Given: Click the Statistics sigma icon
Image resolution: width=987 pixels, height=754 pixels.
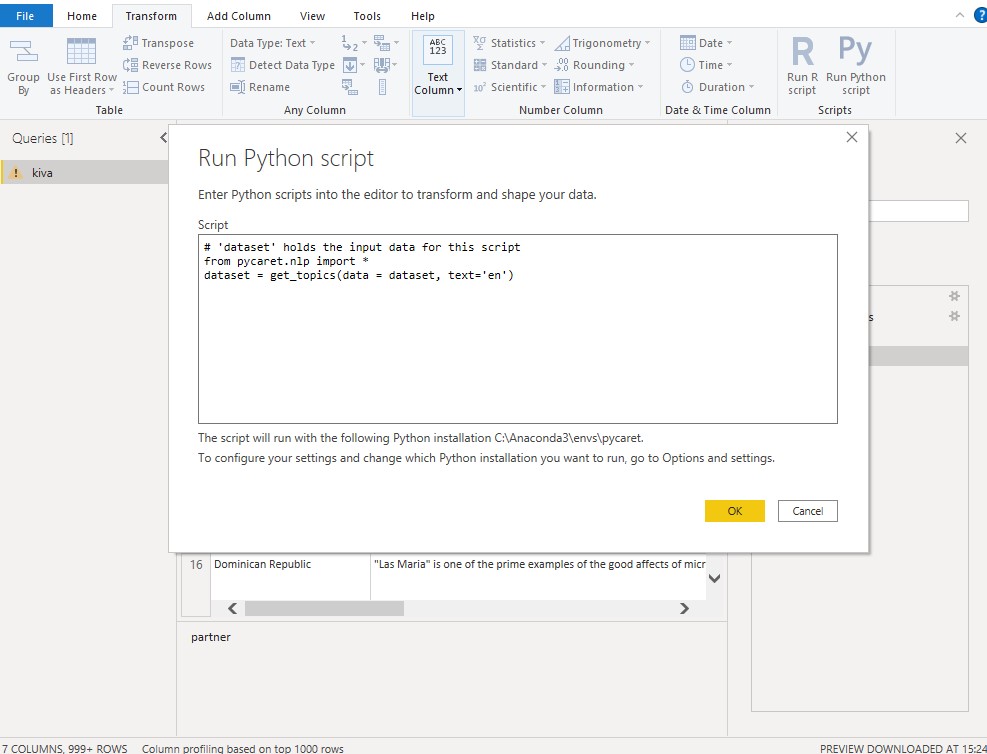Looking at the screenshot, I should tap(480, 43).
